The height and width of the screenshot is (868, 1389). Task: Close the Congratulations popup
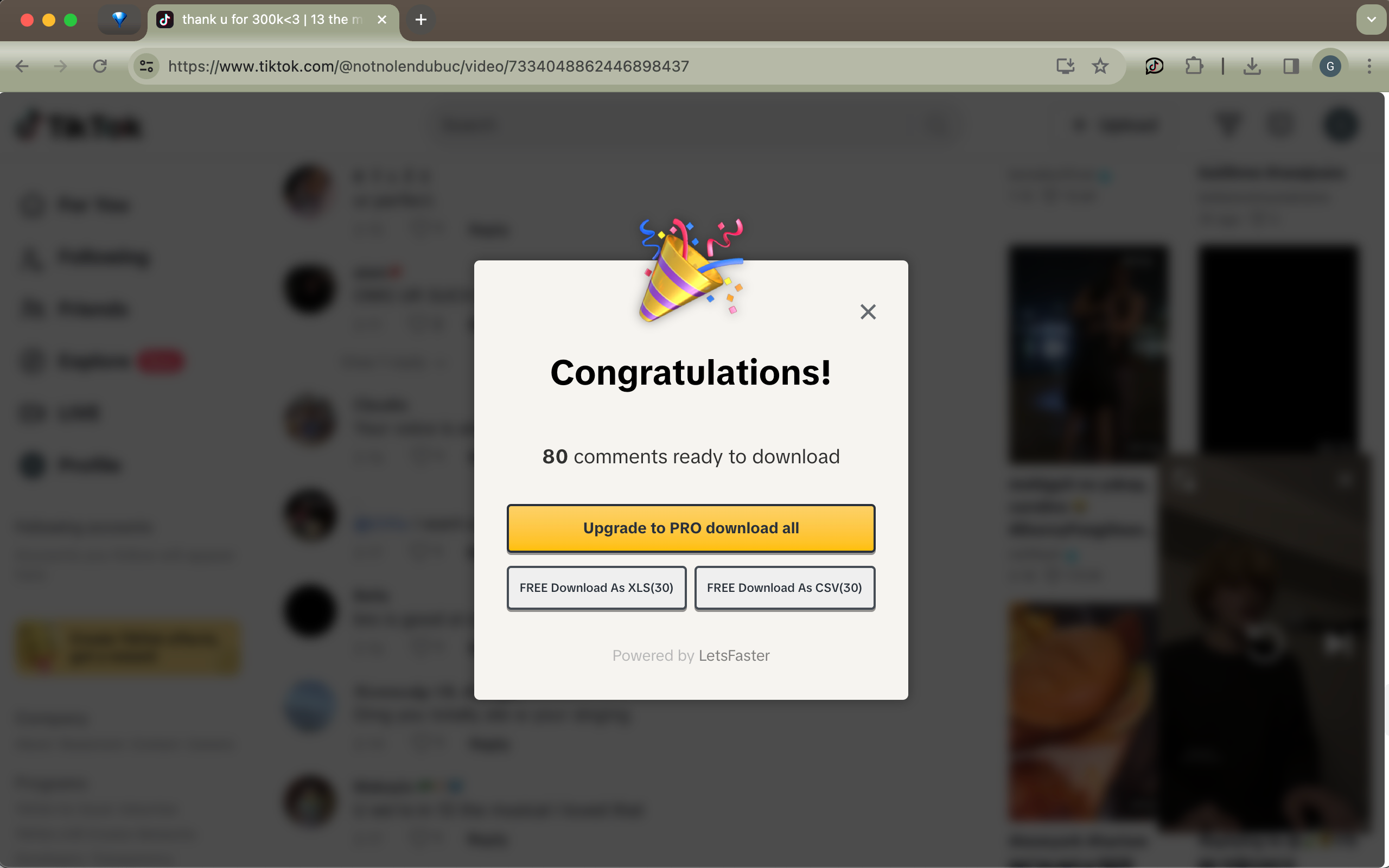click(868, 312)
